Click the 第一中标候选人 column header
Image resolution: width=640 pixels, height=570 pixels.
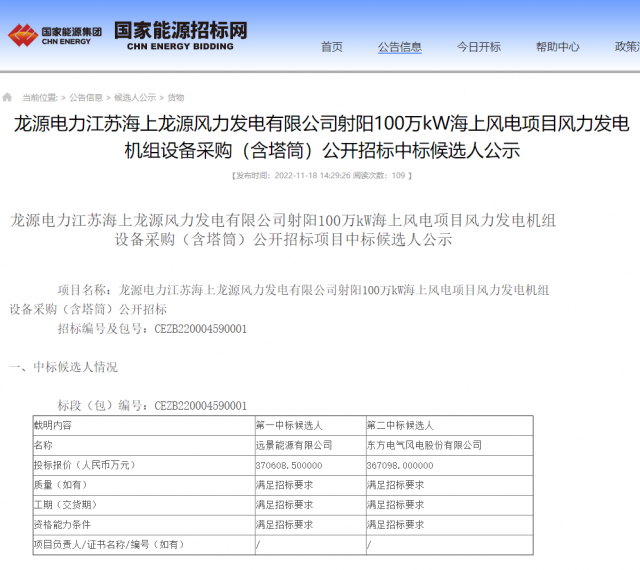point(288,425)
